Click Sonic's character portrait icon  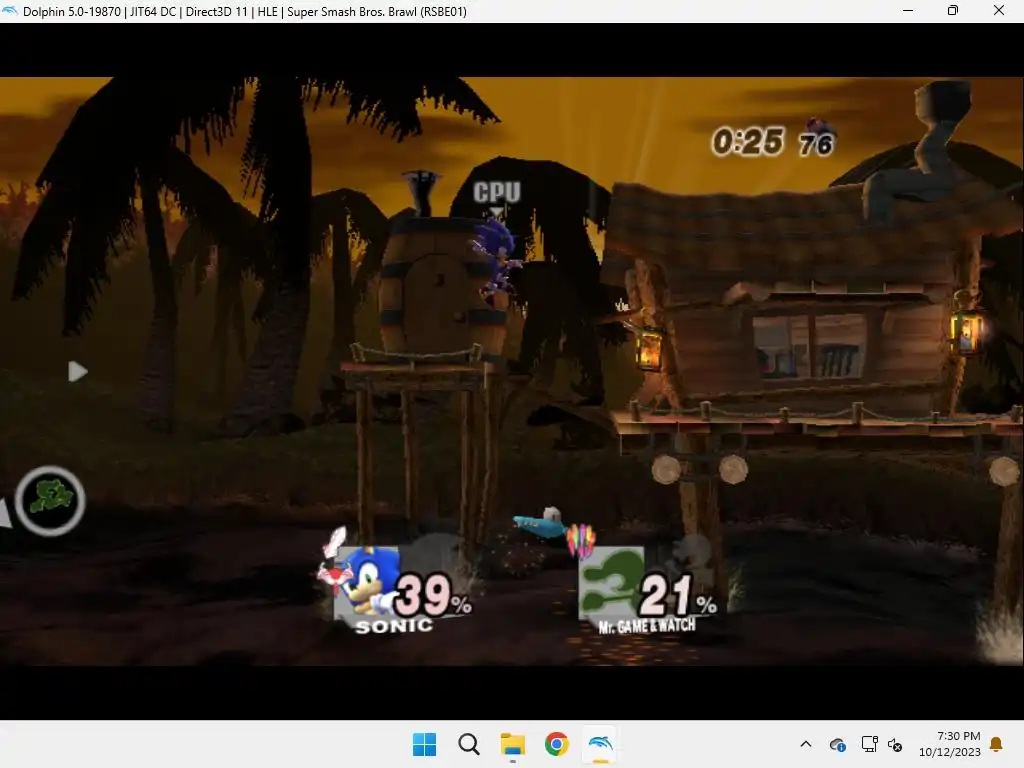coord(366,583)
